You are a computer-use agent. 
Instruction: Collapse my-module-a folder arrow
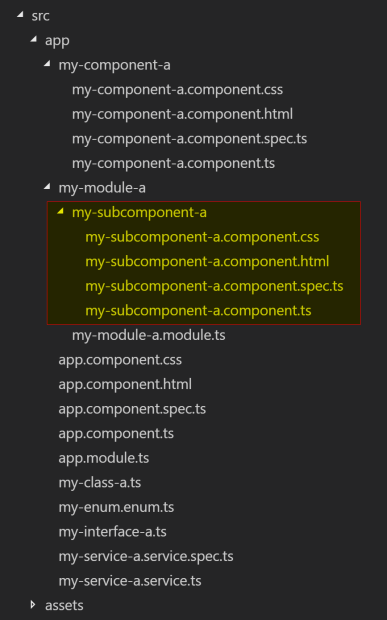click(x=47, y=187)
